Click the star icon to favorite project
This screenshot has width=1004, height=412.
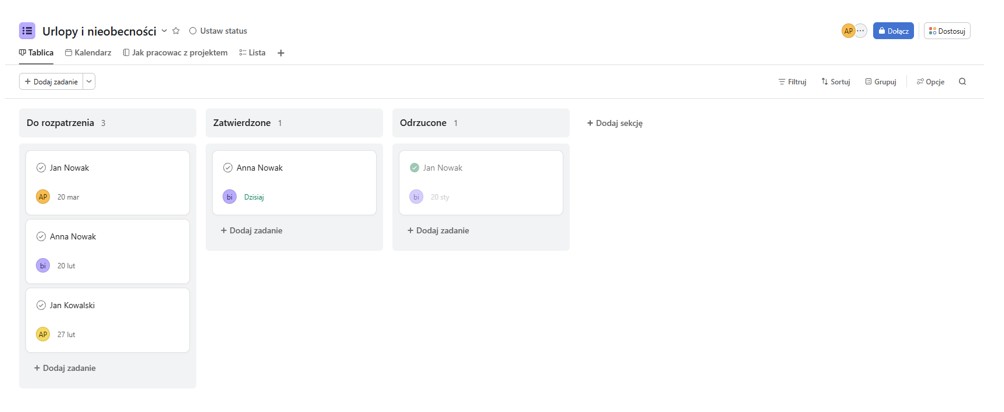[177, 31]
